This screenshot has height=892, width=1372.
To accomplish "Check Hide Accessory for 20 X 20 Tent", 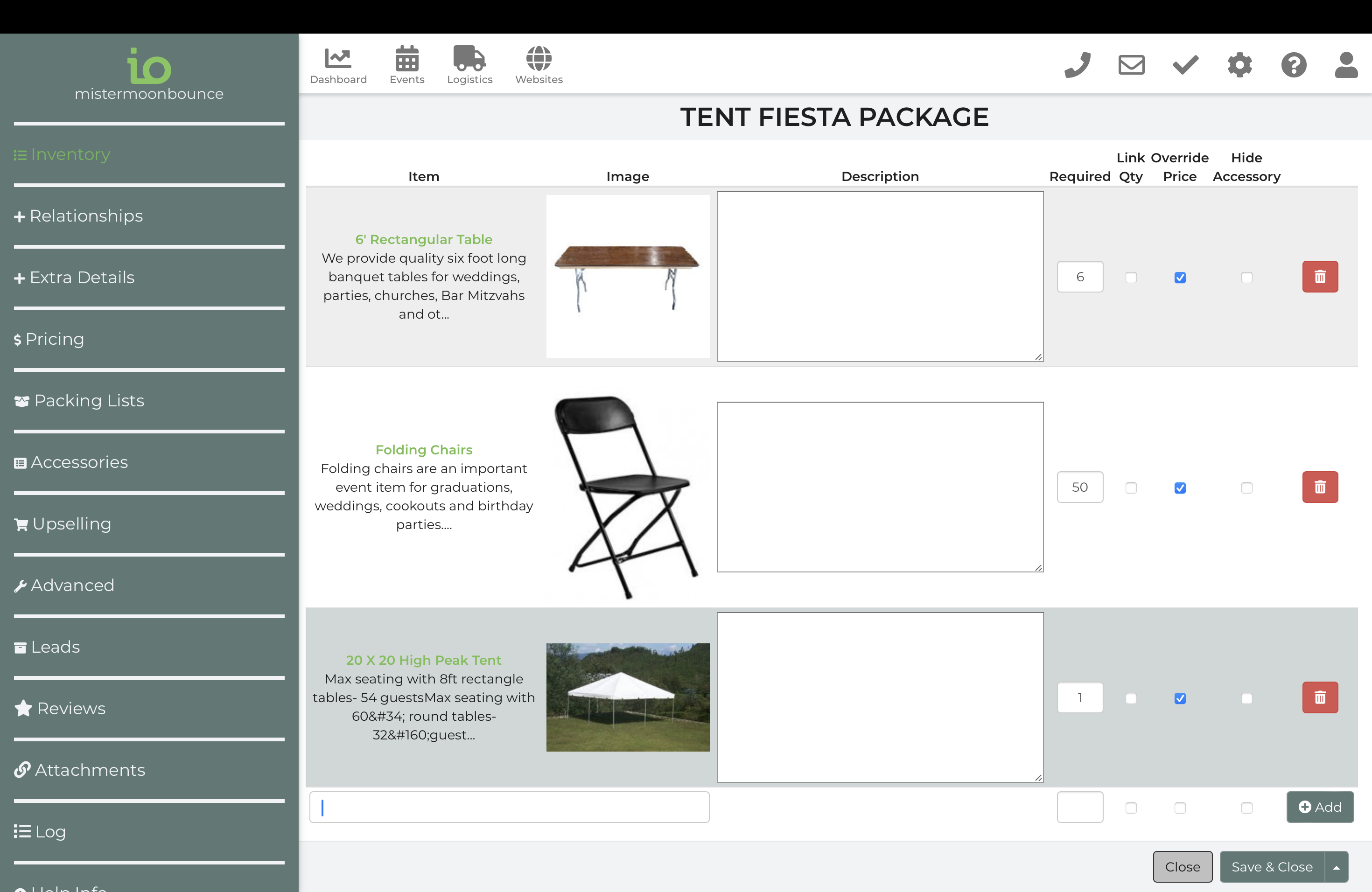I will pos(1246,698).
